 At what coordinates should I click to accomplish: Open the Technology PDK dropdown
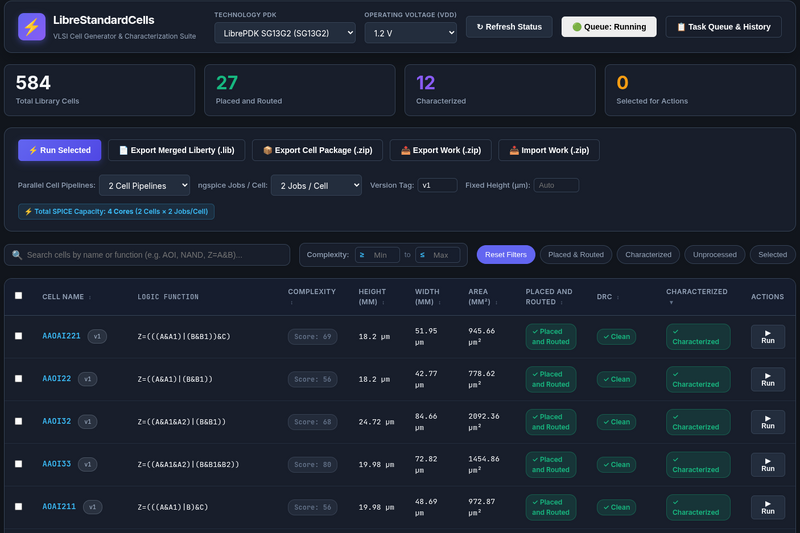[285, 33]
